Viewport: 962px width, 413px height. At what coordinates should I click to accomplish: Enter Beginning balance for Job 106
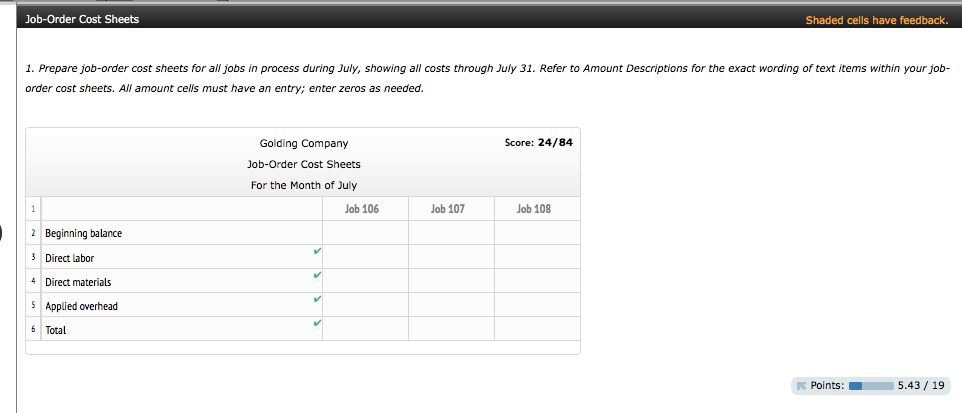coord(364,233)
